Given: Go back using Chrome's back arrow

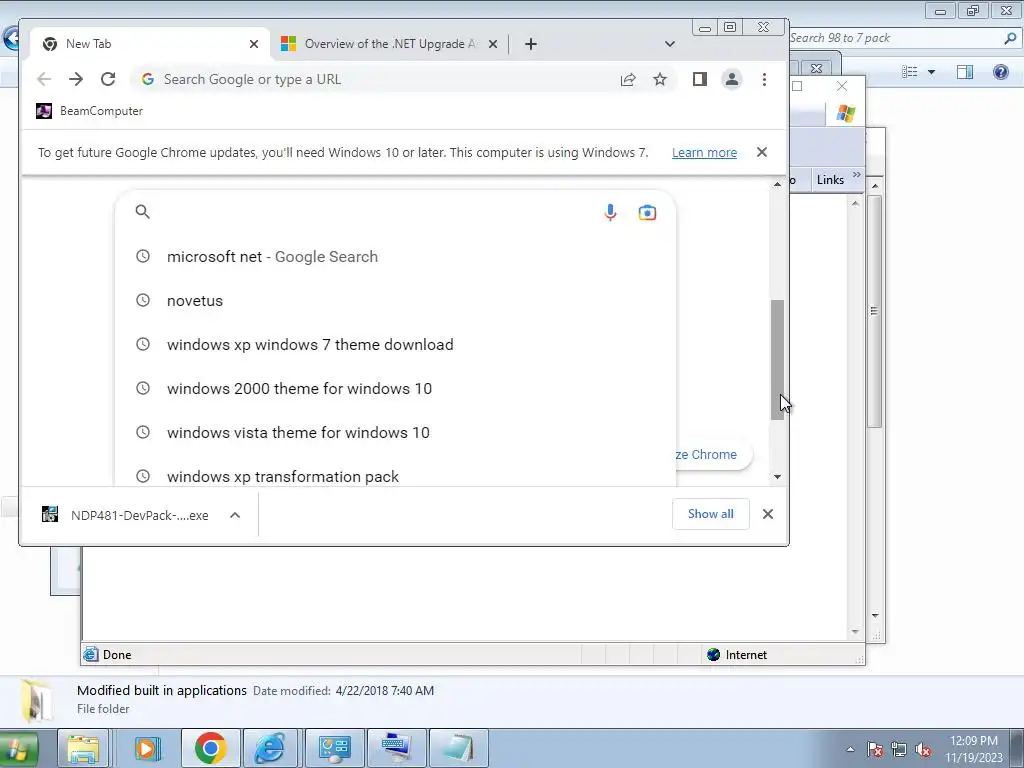Looking at the screenshot, I should 44,79.
